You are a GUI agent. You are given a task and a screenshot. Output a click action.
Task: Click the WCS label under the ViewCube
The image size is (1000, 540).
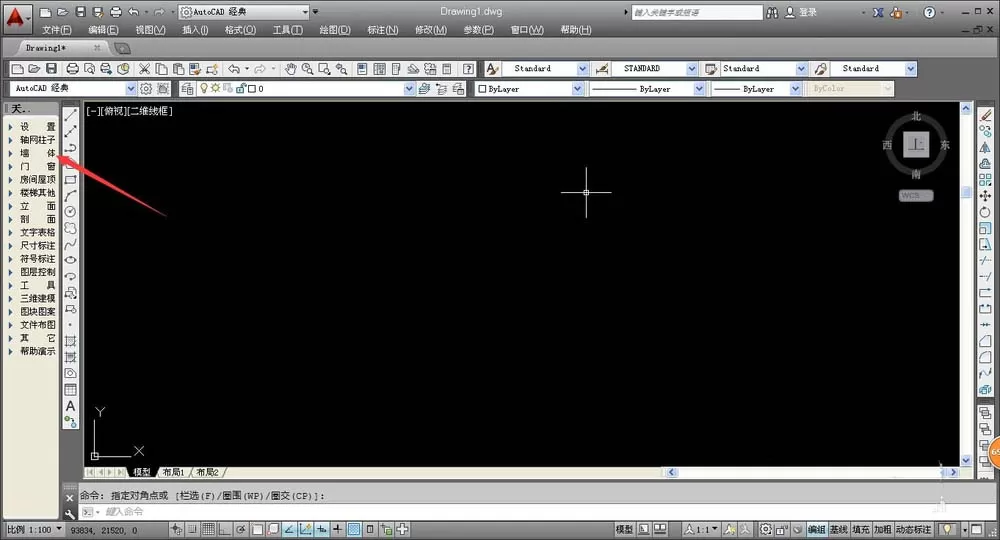tap(916, 196)
